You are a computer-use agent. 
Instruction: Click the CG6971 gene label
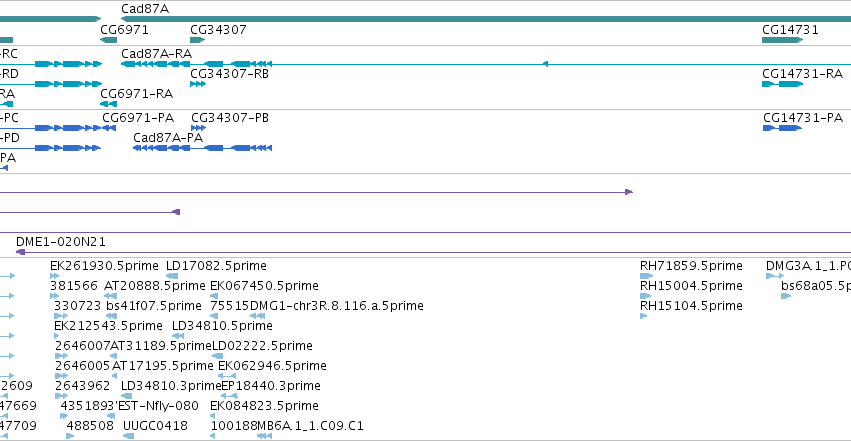pos(124,30)
